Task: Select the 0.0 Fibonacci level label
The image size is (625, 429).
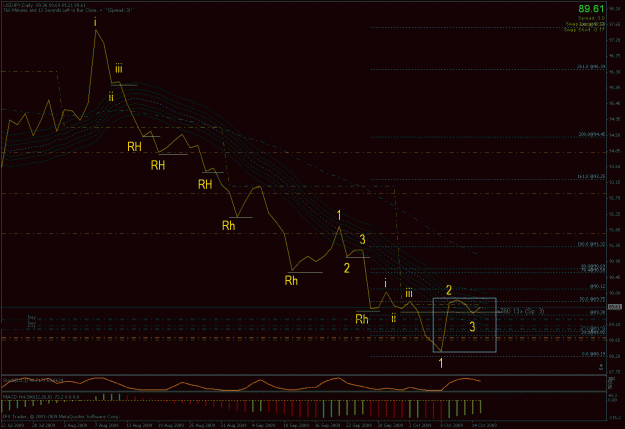Action: coord(593,354)
